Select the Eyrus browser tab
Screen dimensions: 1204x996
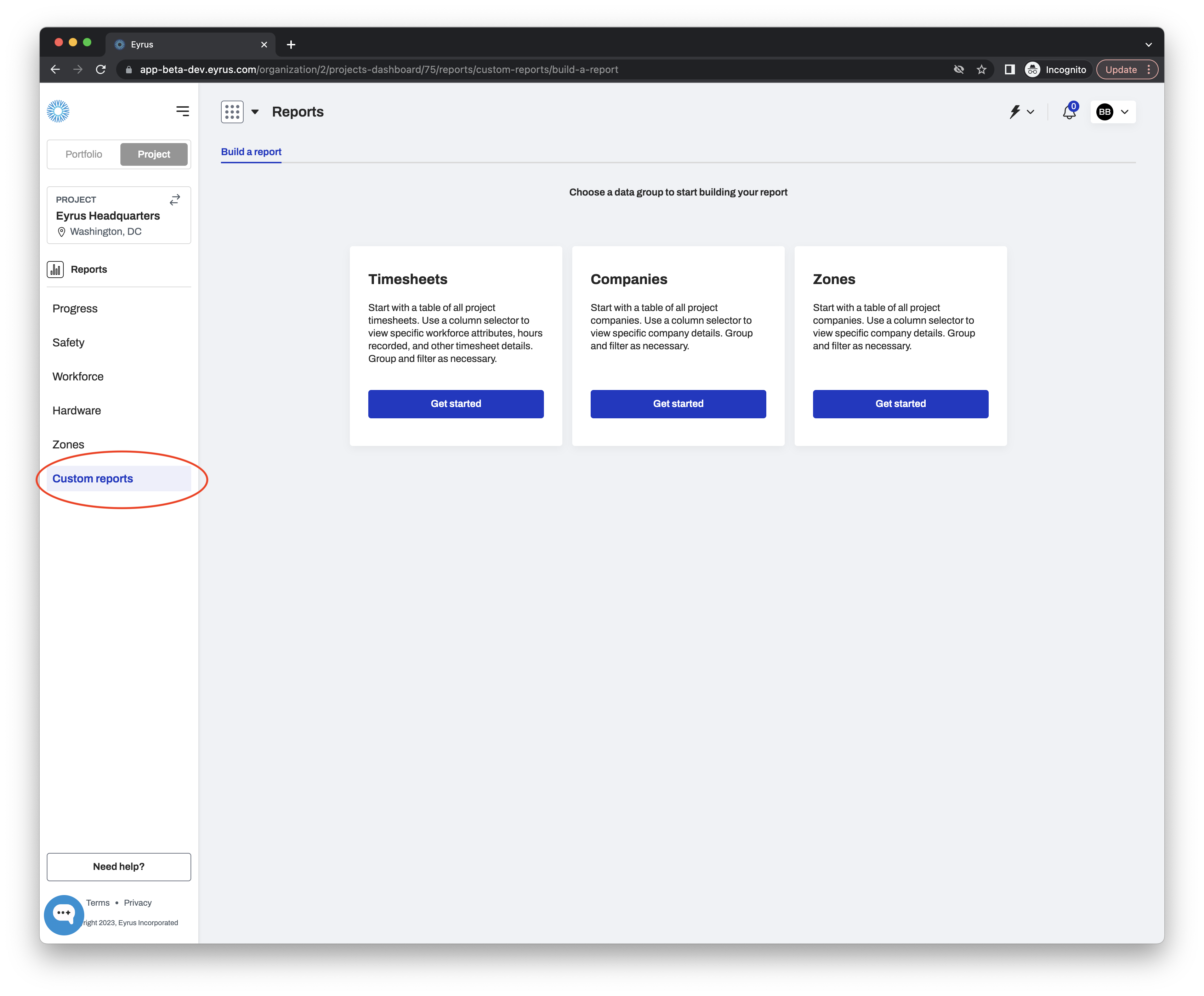(191, 45)
